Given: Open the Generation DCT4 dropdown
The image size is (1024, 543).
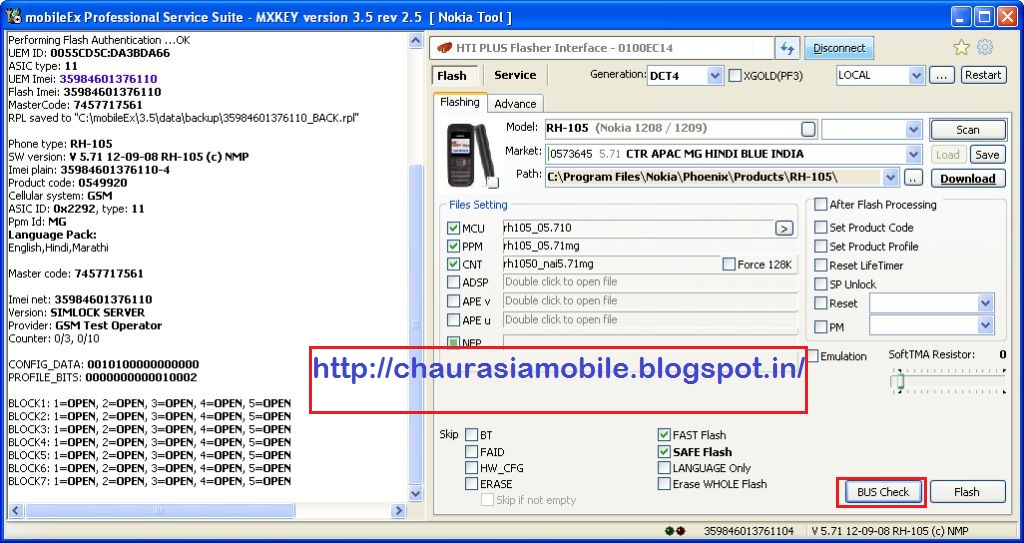Looking at the screenshot, I should (714, 76).
